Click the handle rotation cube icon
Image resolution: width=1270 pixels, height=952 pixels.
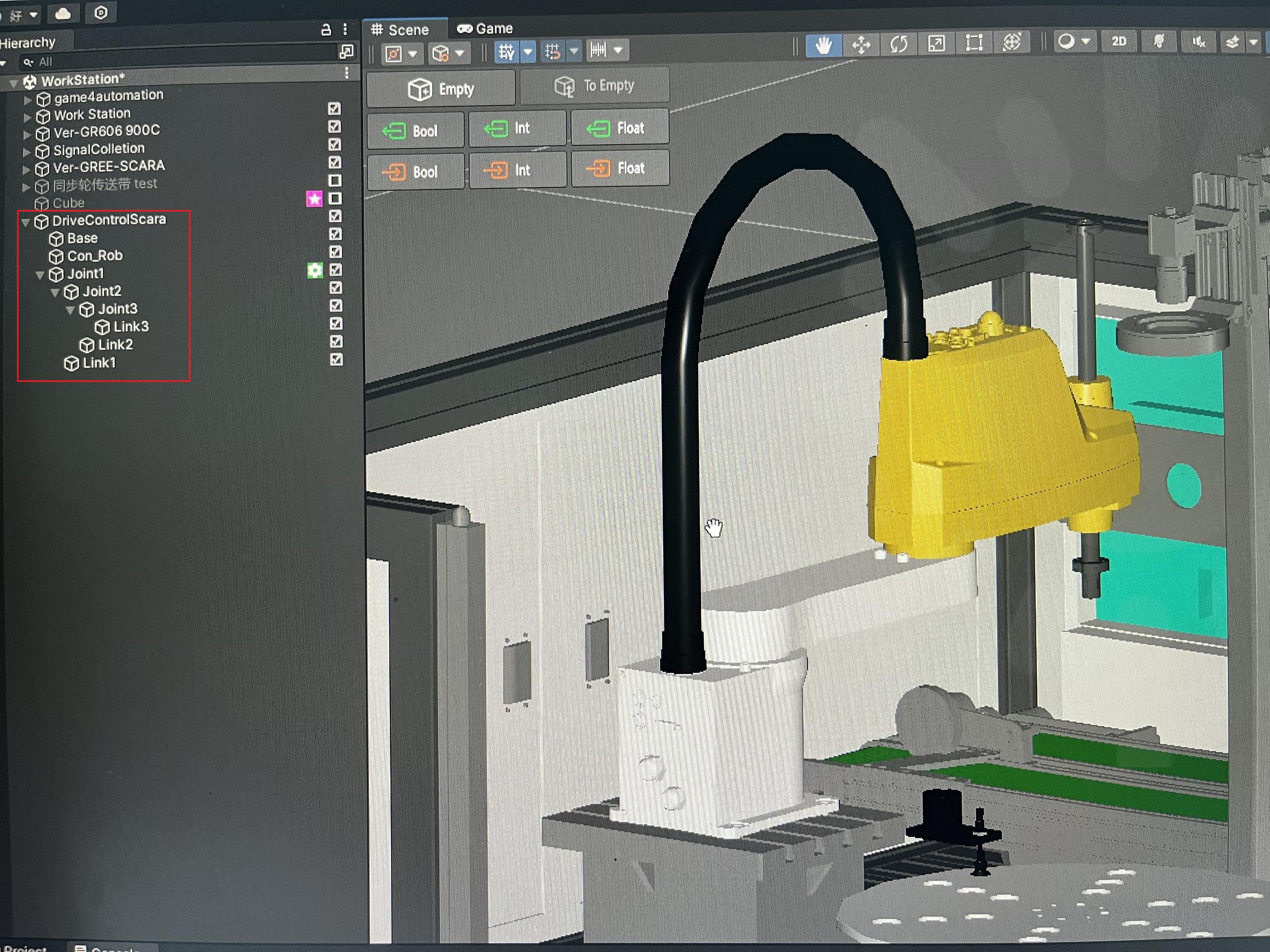(441, 54)
